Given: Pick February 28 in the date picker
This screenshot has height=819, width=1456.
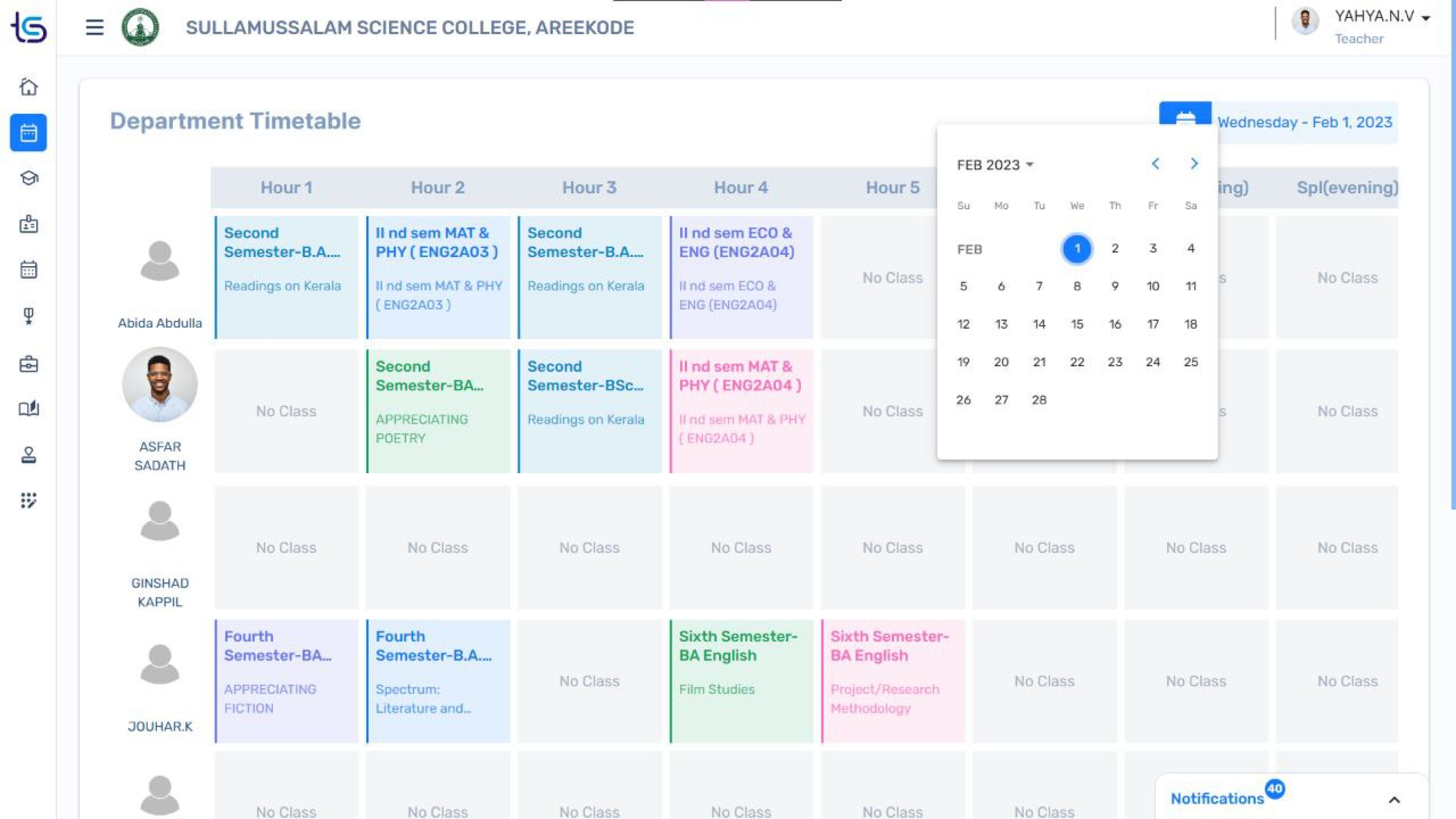Looking at the screenshot, I should [x=1039, y=400].
